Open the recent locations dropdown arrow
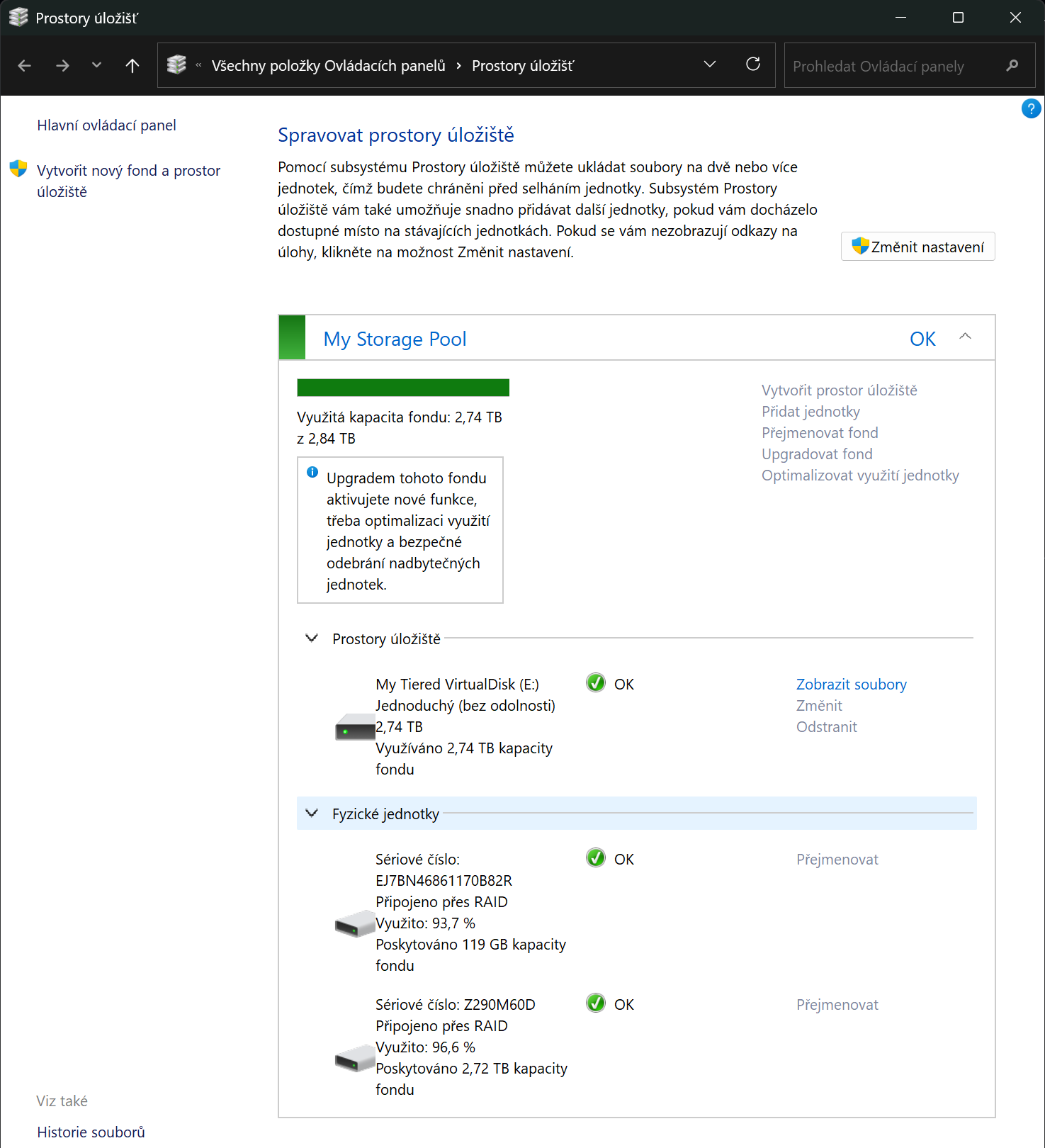1045x1148 pixels. 96,66
